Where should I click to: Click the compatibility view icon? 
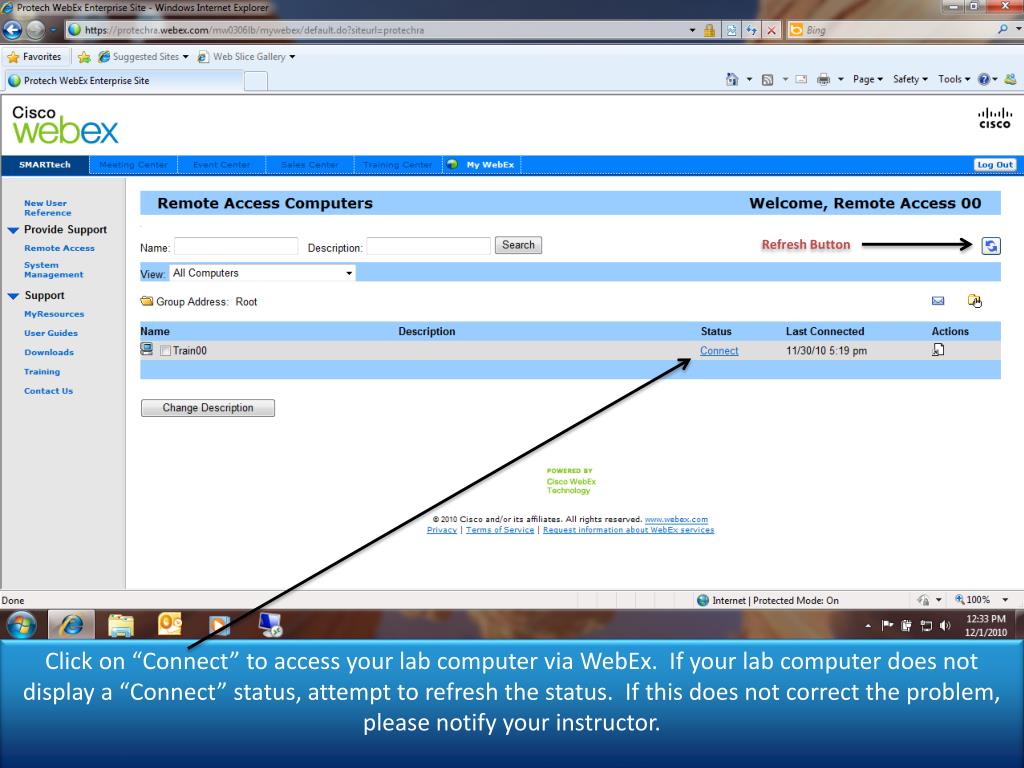[x=731, y=30]
